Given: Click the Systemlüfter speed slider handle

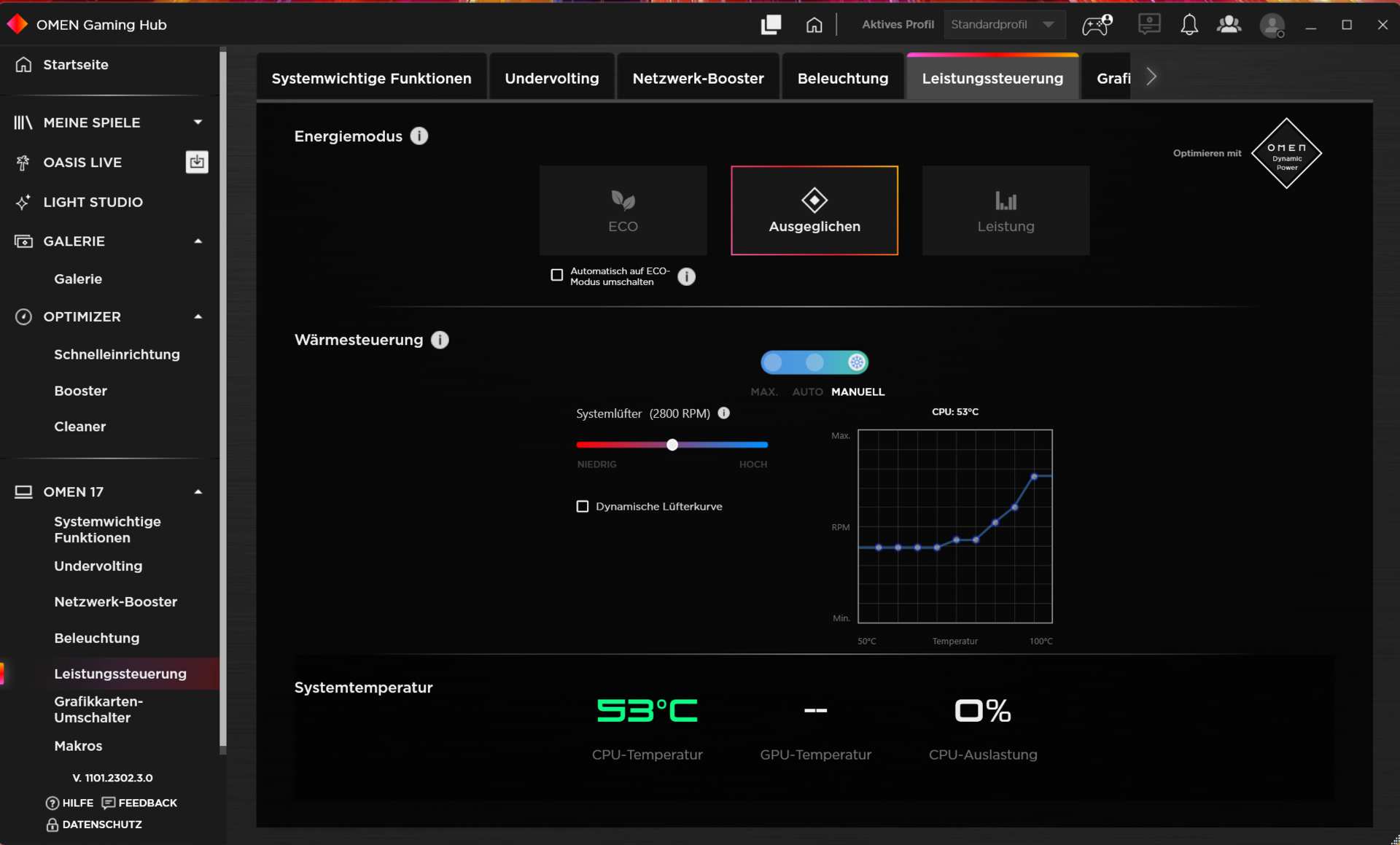Looking at the screenshot, I should [672, 445].
